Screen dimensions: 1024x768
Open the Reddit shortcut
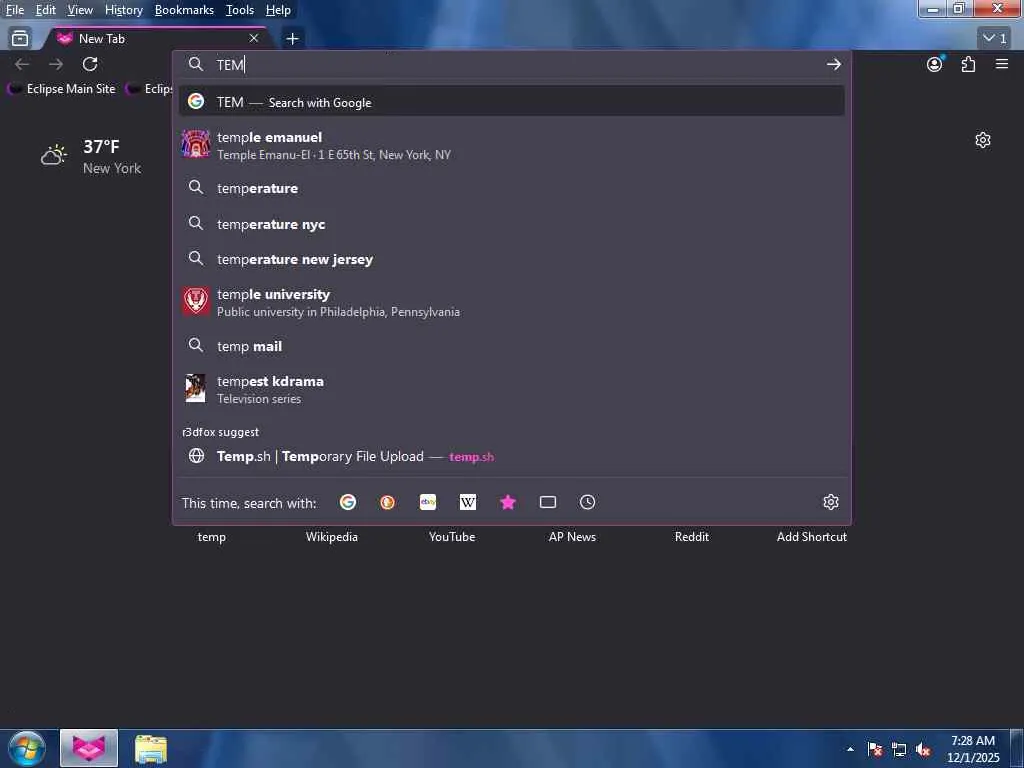pos(692,537)
